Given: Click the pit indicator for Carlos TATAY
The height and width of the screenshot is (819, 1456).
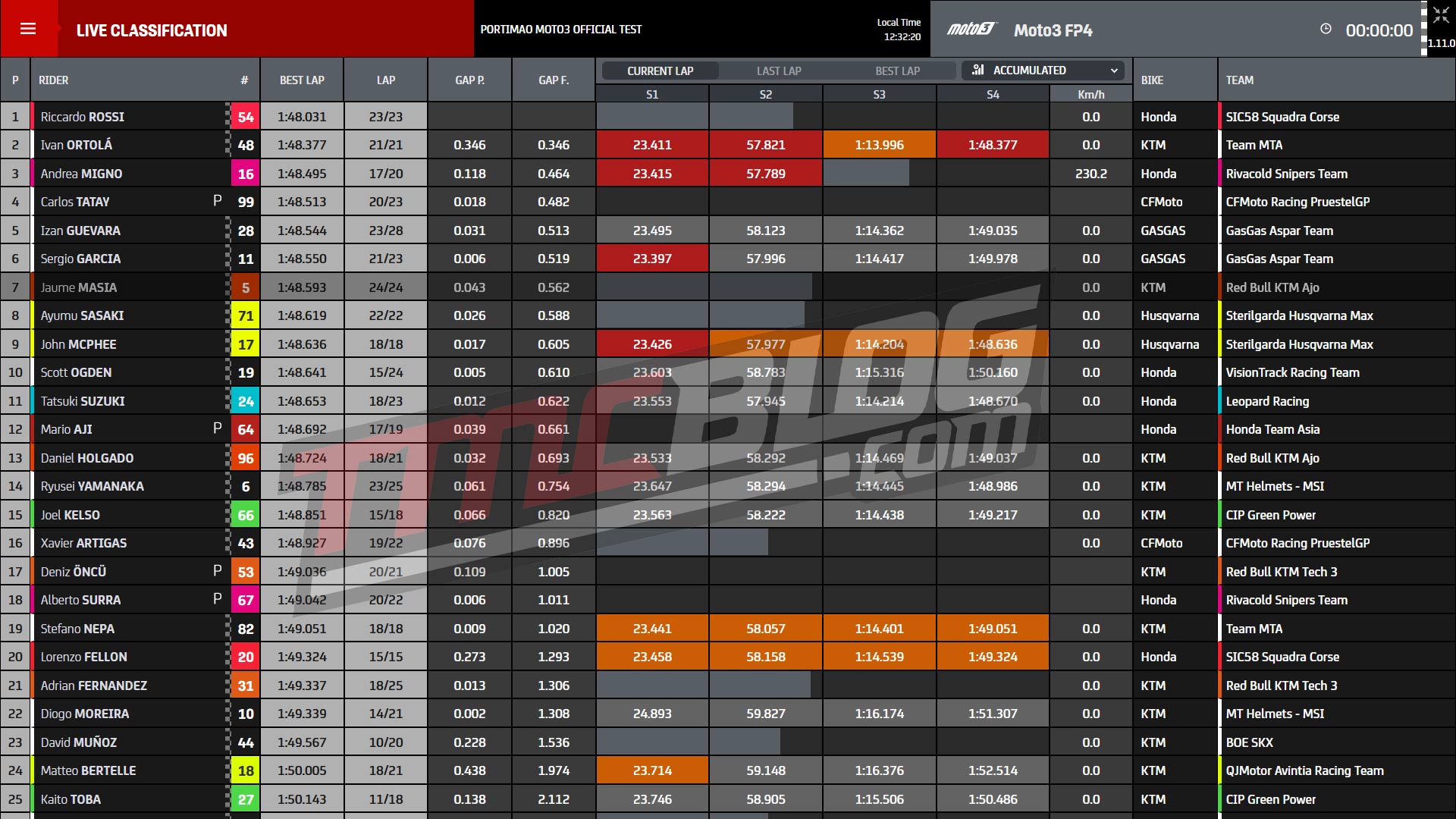Looking at the screenshot, I should [x=218, y=201].
